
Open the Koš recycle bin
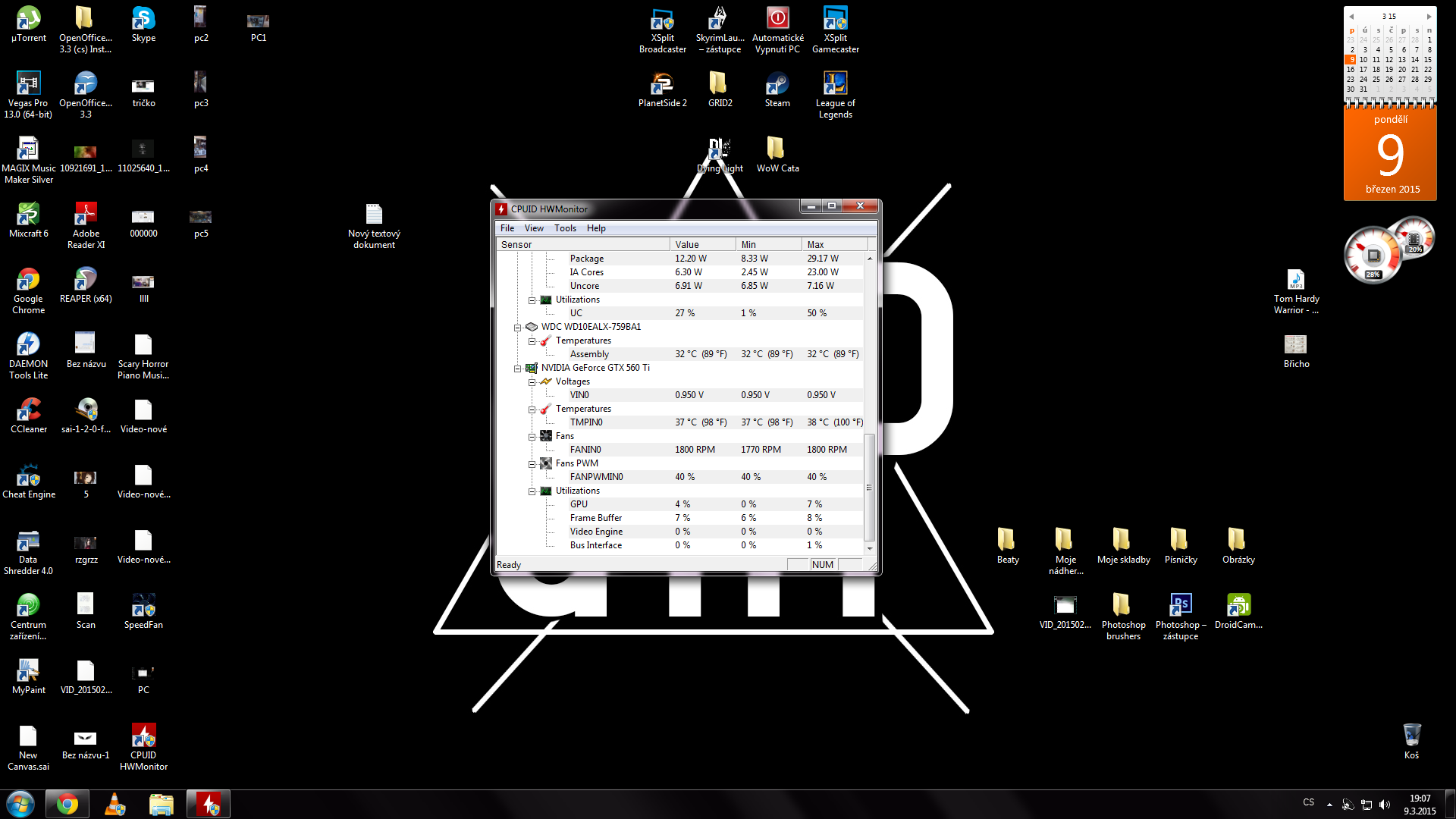1411,742
